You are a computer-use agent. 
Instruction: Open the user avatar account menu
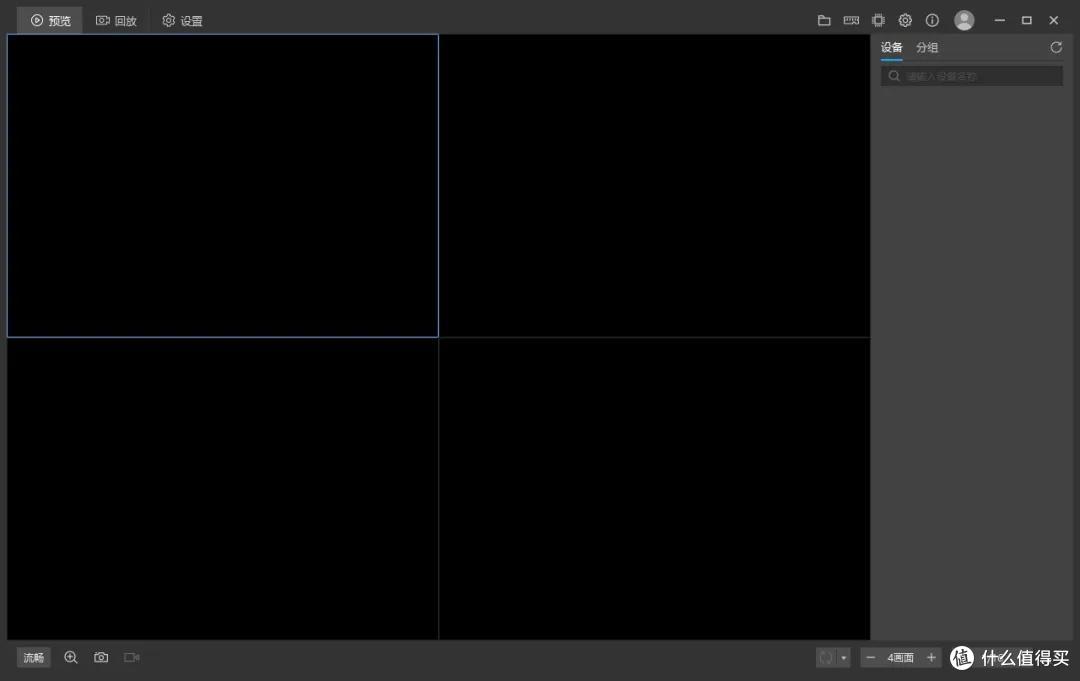tap(964, 21)
